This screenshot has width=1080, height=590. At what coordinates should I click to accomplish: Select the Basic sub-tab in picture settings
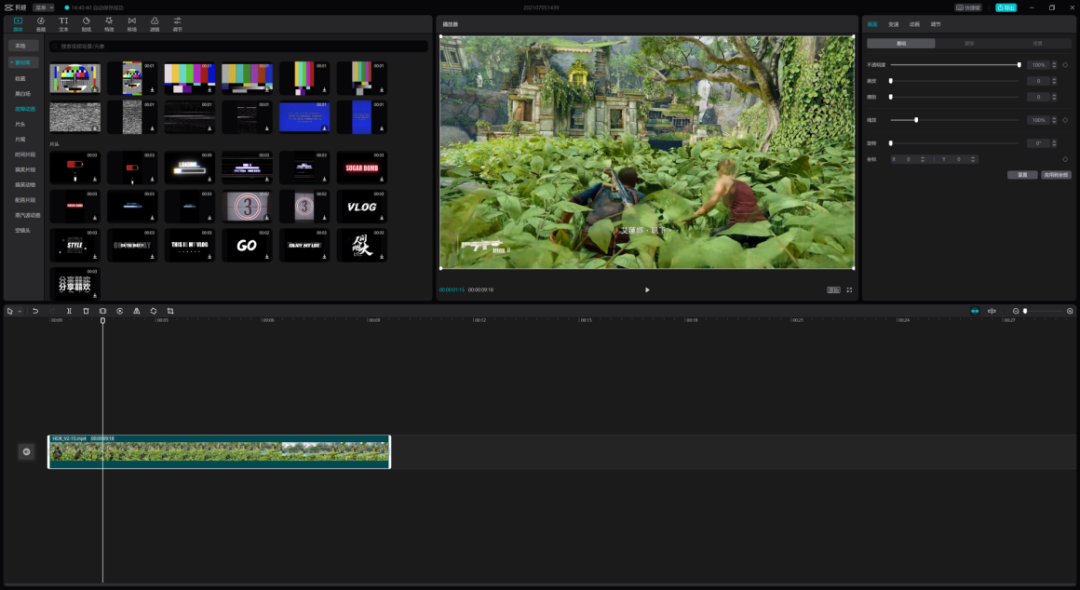(x=901, y=43)
